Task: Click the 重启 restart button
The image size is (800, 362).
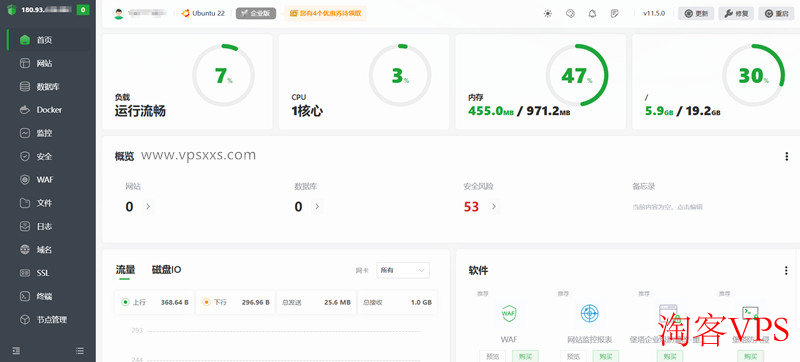Action: [x=777, y=14]
